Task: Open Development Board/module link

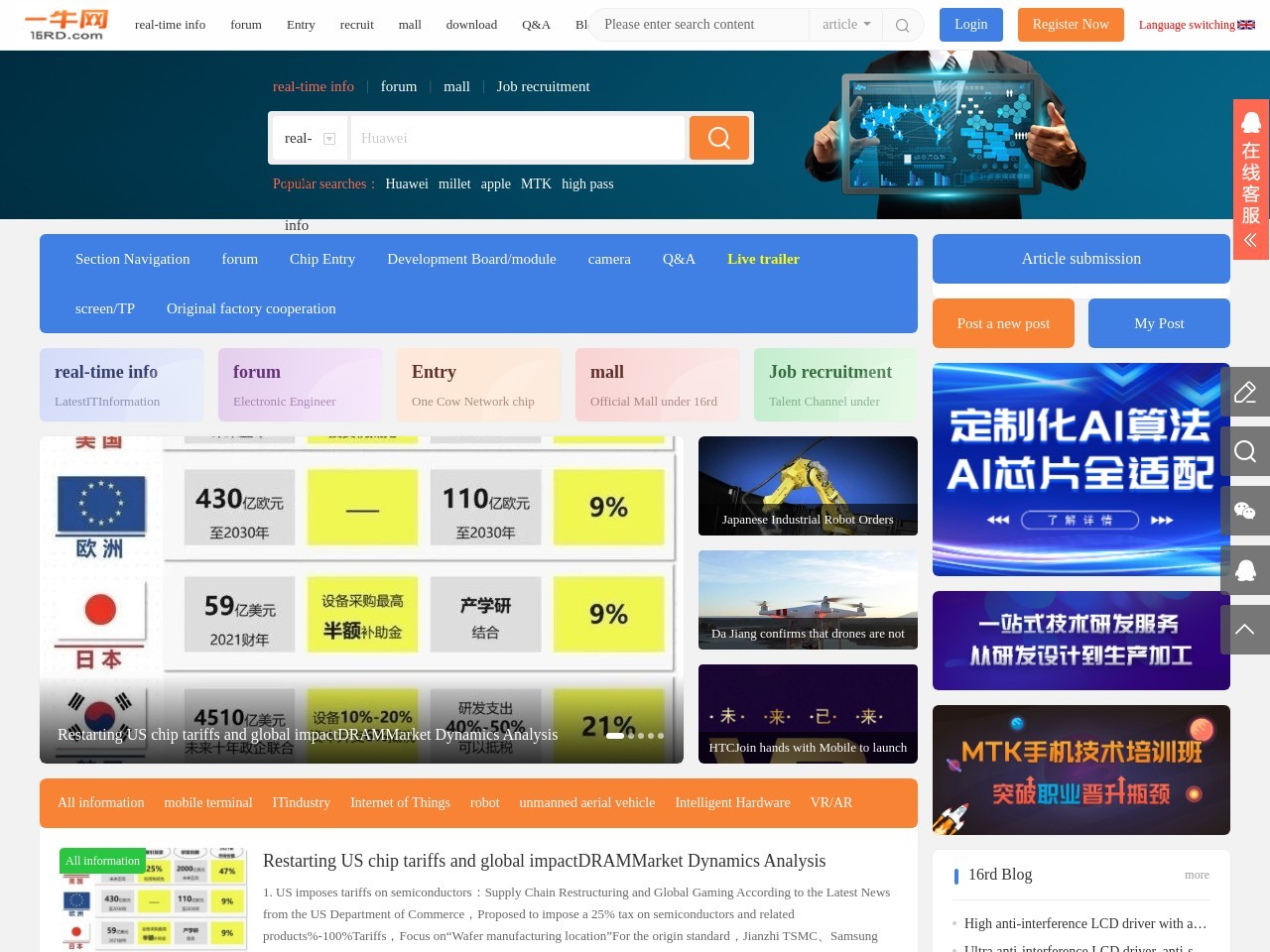Action: [x=471, y=259]
